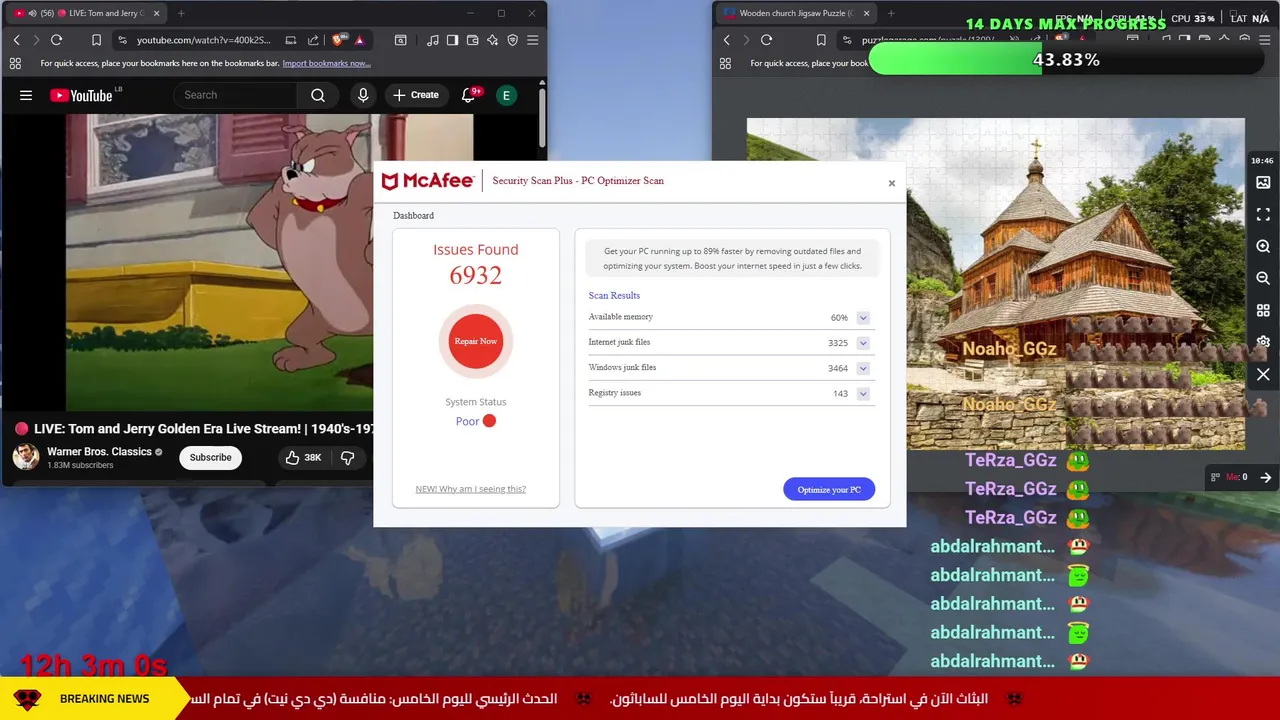
Task: Open 'Why am I seeing this?' link
Action: (x=470, y=489)
